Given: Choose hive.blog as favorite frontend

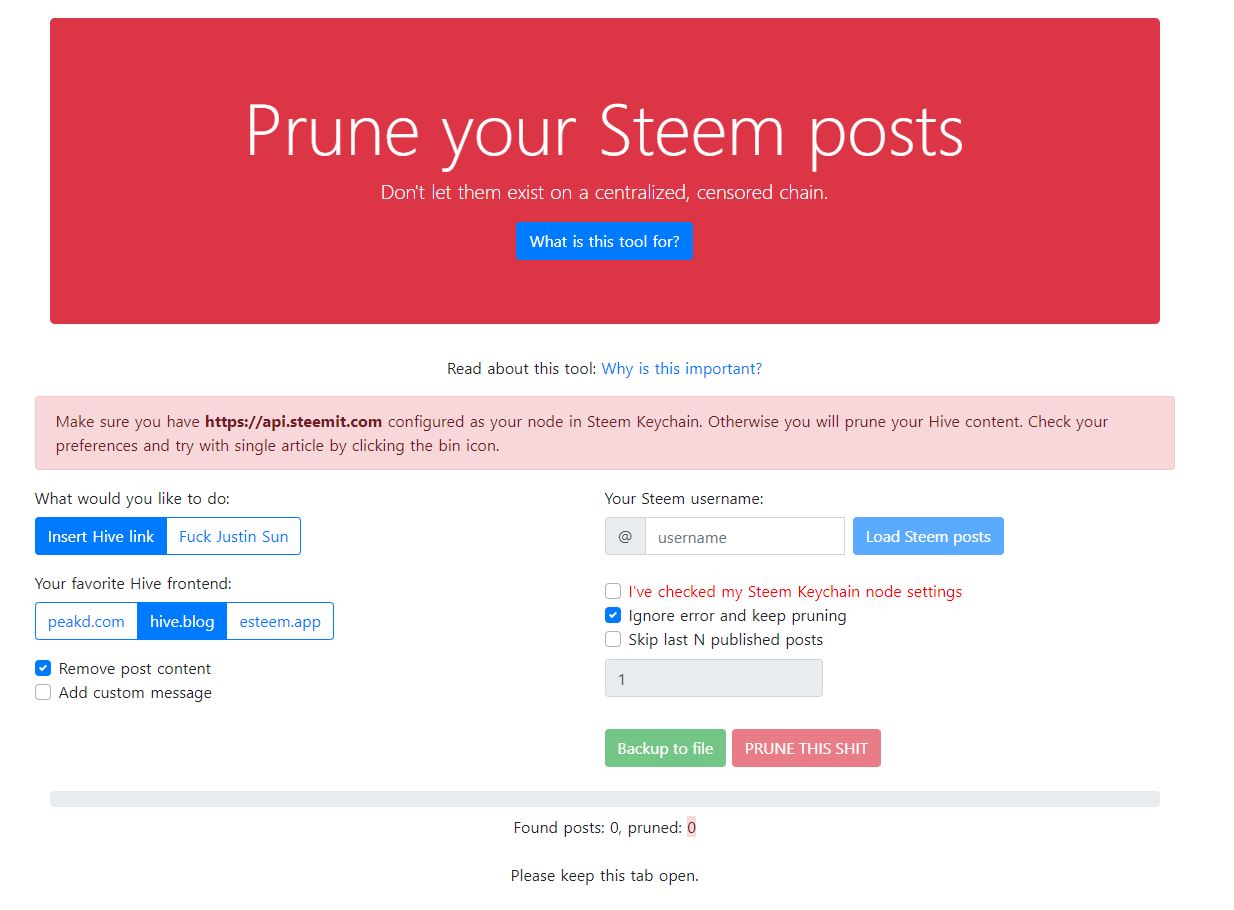Looking at the screenshot, I should 182,621.
